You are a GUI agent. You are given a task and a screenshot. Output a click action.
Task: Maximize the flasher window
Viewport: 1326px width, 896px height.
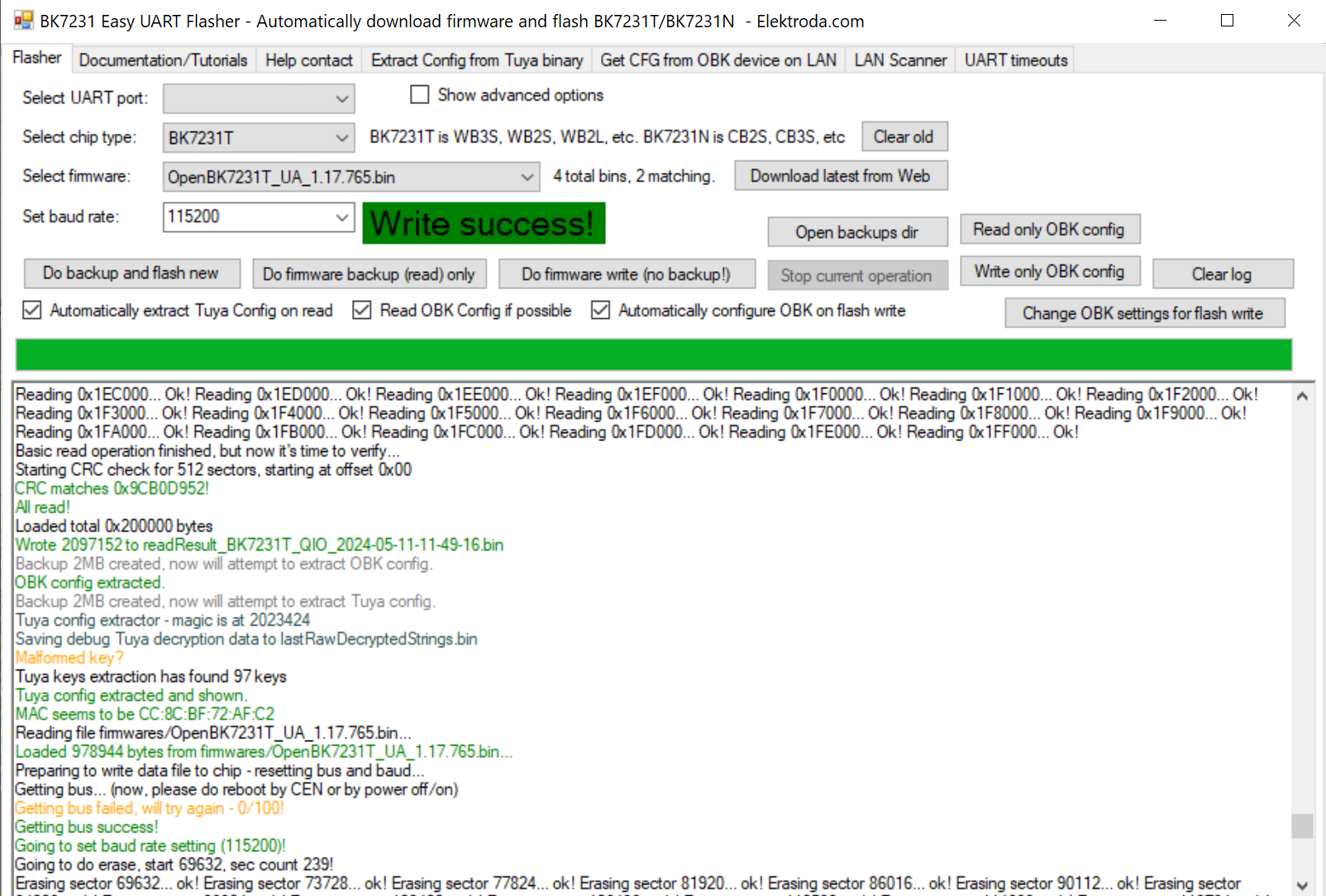click(x=1228, y=21)
